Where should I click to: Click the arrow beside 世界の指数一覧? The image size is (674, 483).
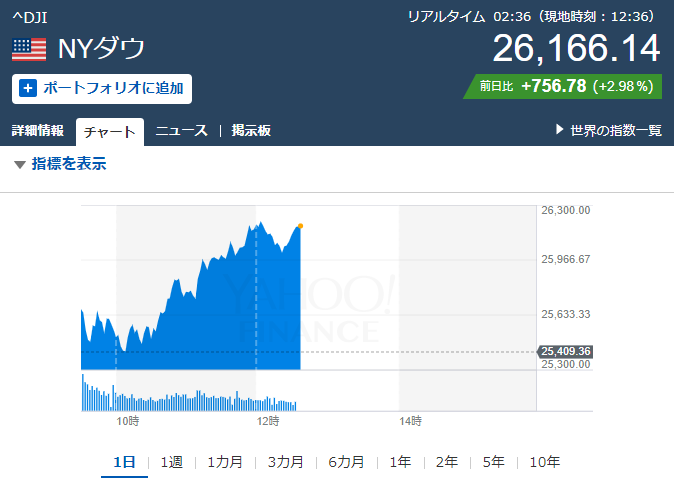(560, 130)
